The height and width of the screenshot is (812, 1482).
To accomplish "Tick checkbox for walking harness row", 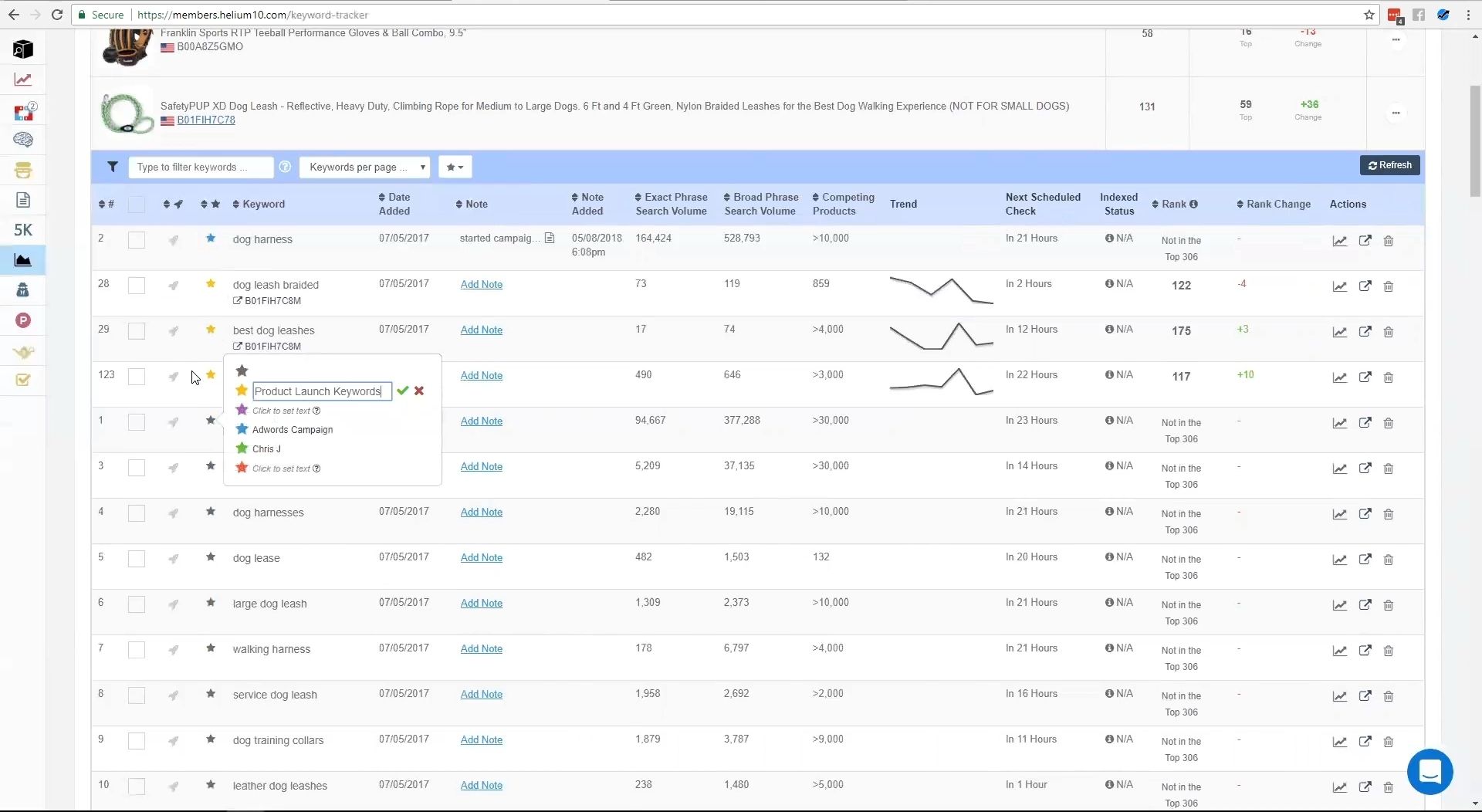I will point(137,650).
